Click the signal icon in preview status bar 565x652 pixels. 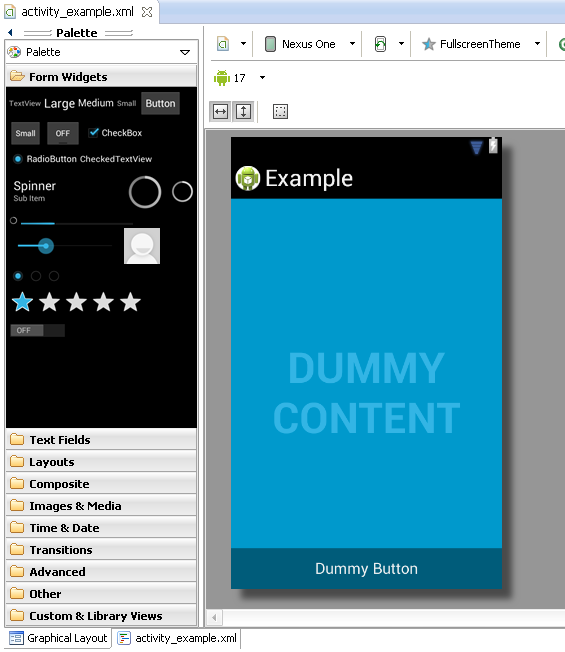coord(476,147)
